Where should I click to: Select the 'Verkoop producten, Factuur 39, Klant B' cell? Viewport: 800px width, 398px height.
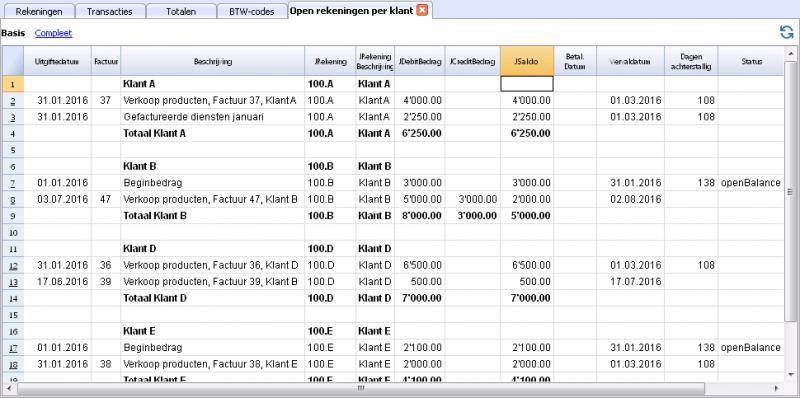point(213,282)
